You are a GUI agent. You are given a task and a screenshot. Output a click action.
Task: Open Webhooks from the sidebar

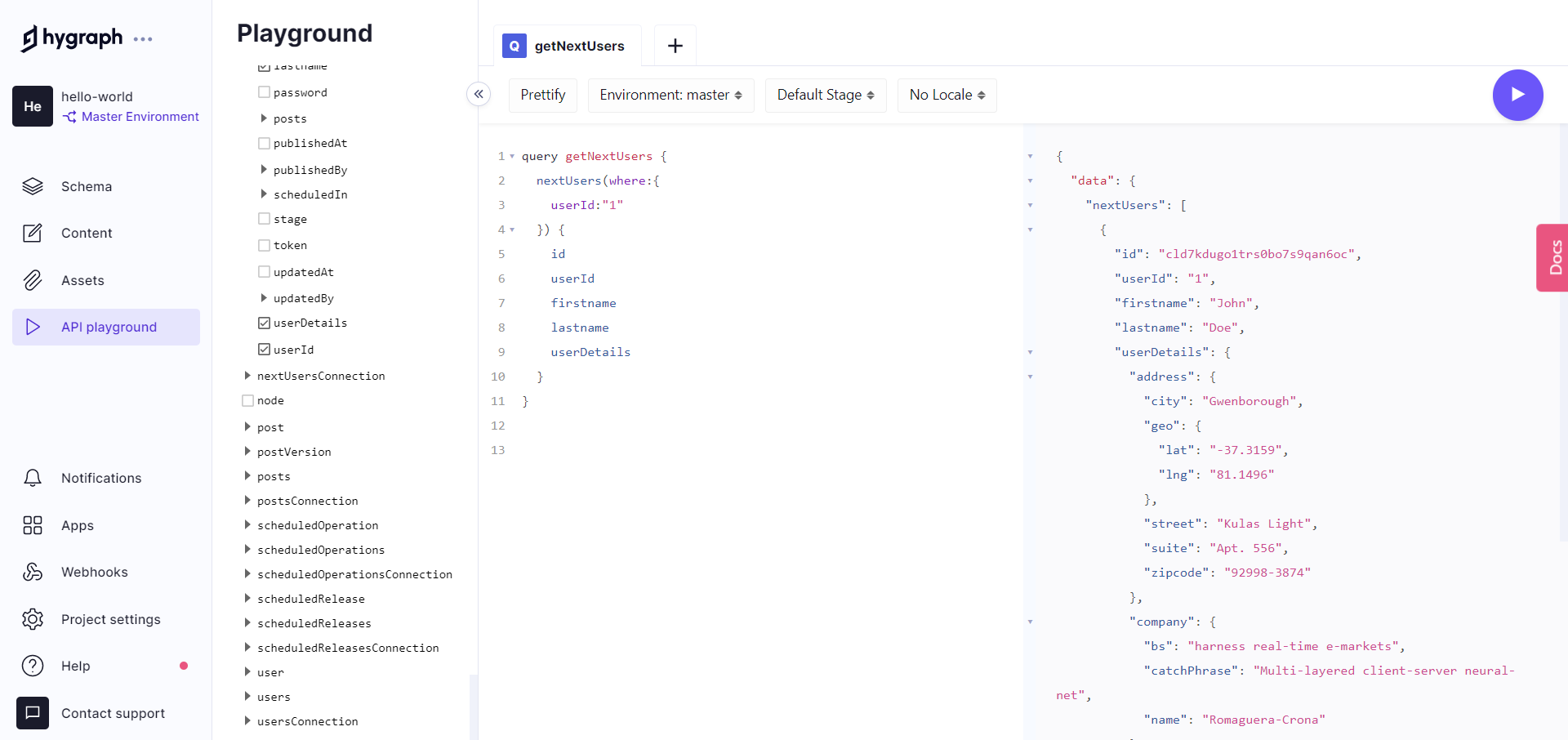94,572
